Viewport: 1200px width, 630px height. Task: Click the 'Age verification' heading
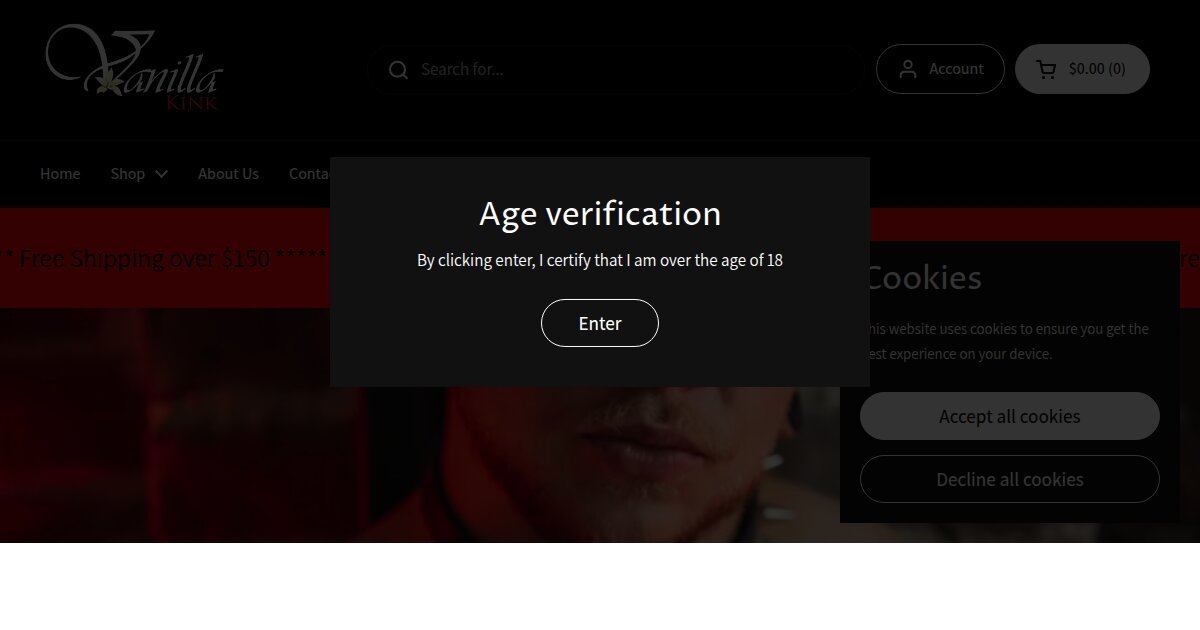coord(600,214)
